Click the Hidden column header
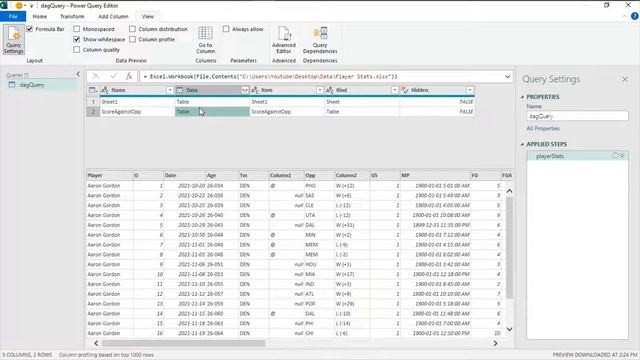 437,90
